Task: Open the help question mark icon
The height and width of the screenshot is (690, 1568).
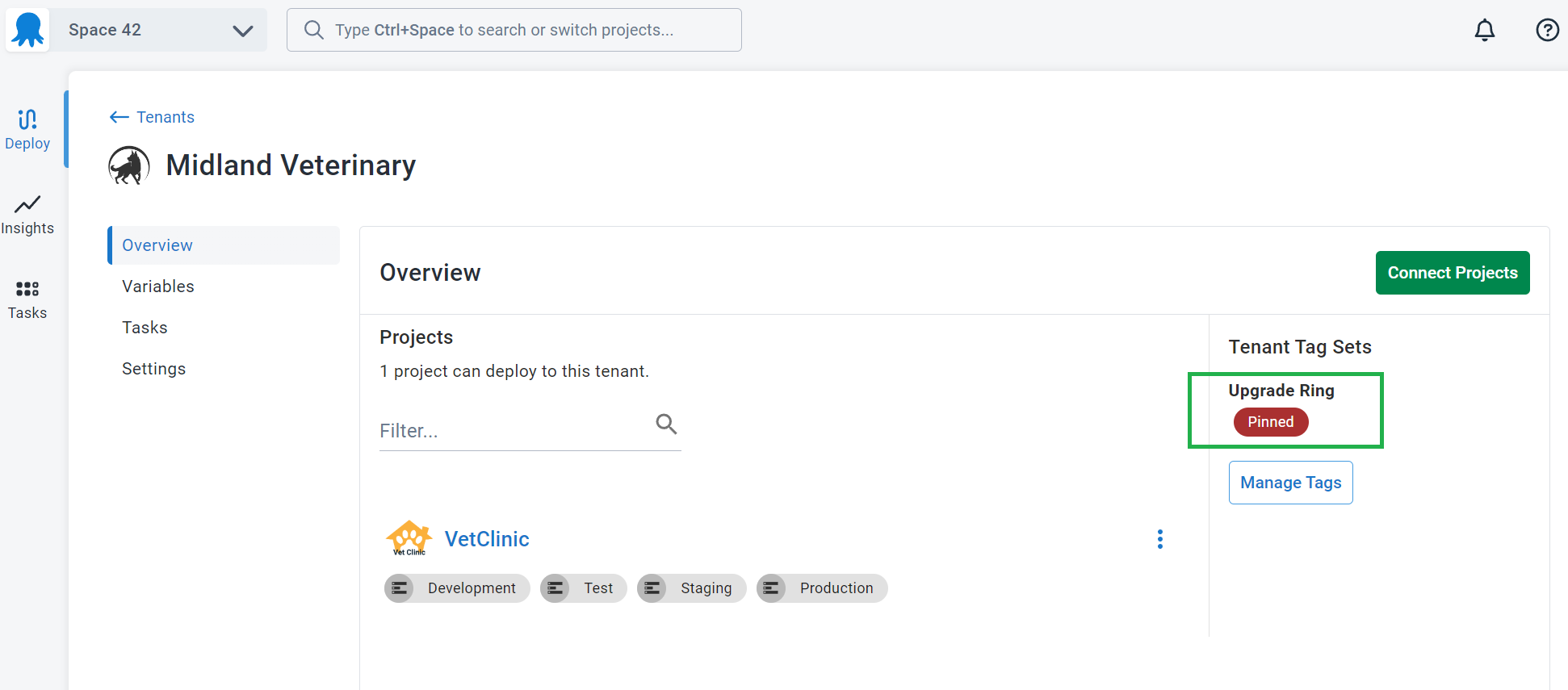Action: point(1547,30)
